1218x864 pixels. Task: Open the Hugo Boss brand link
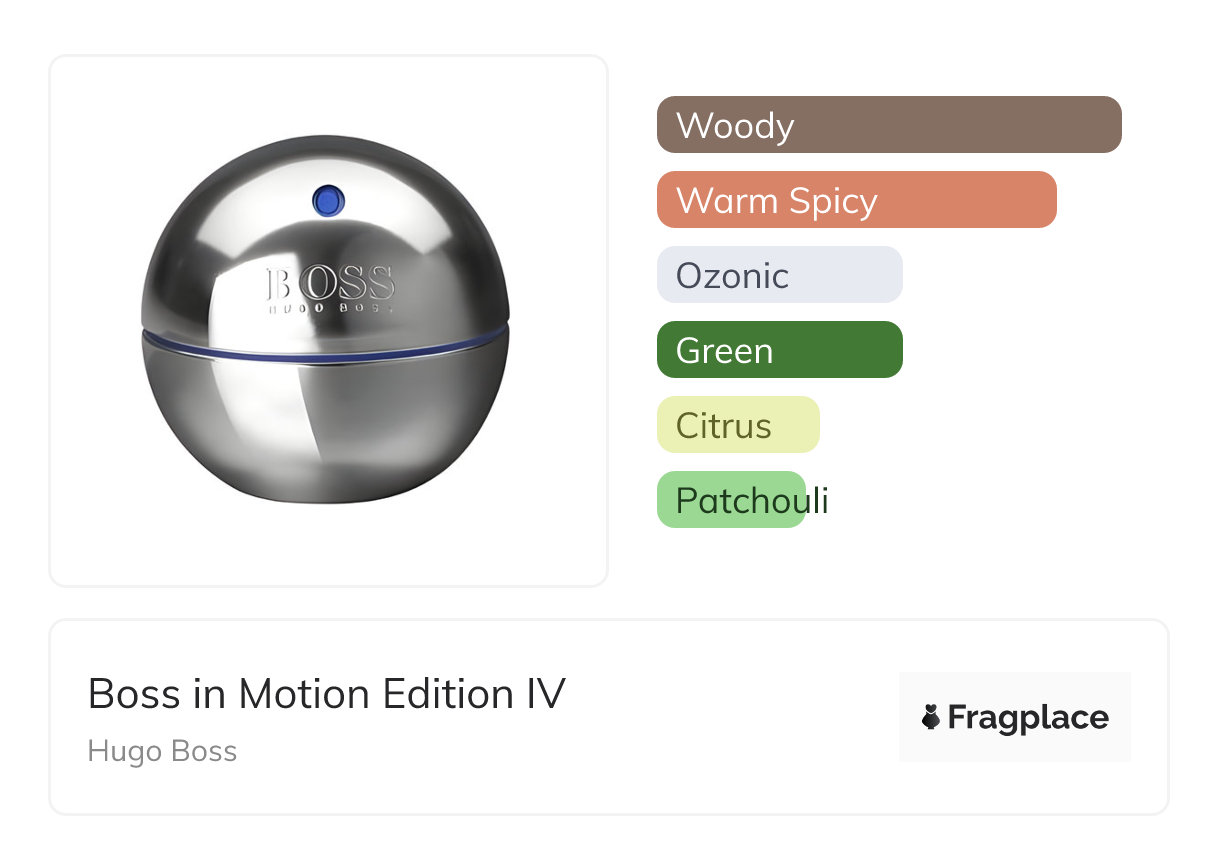[x=162, y=751]
